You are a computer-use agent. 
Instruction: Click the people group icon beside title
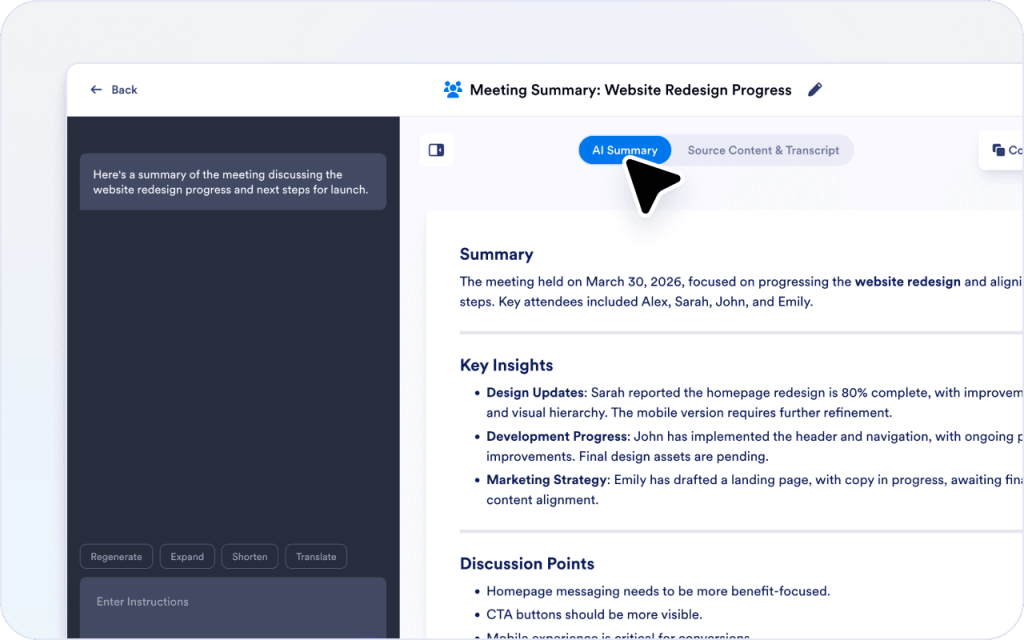pyautogui.click(x=453, y=90)
